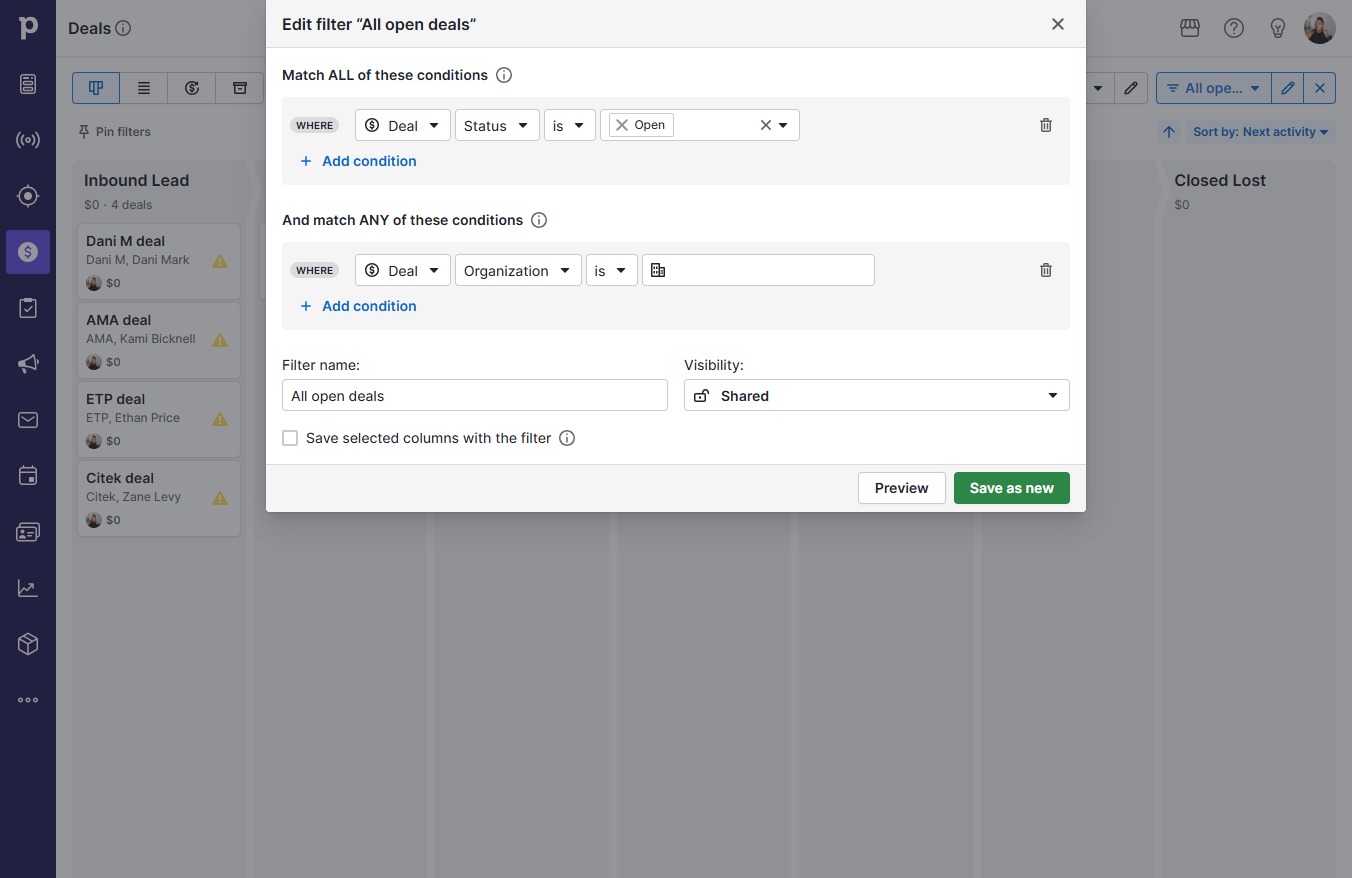Screen dimensions: 1352x878
Task: Open the lightbulb tips icon
Action: 1278,28
